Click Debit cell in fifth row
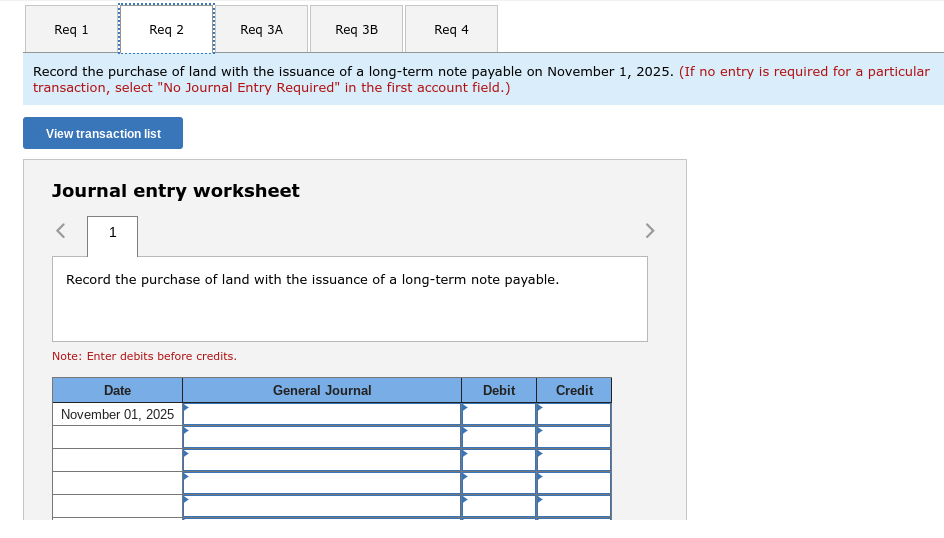 [498, 506]
